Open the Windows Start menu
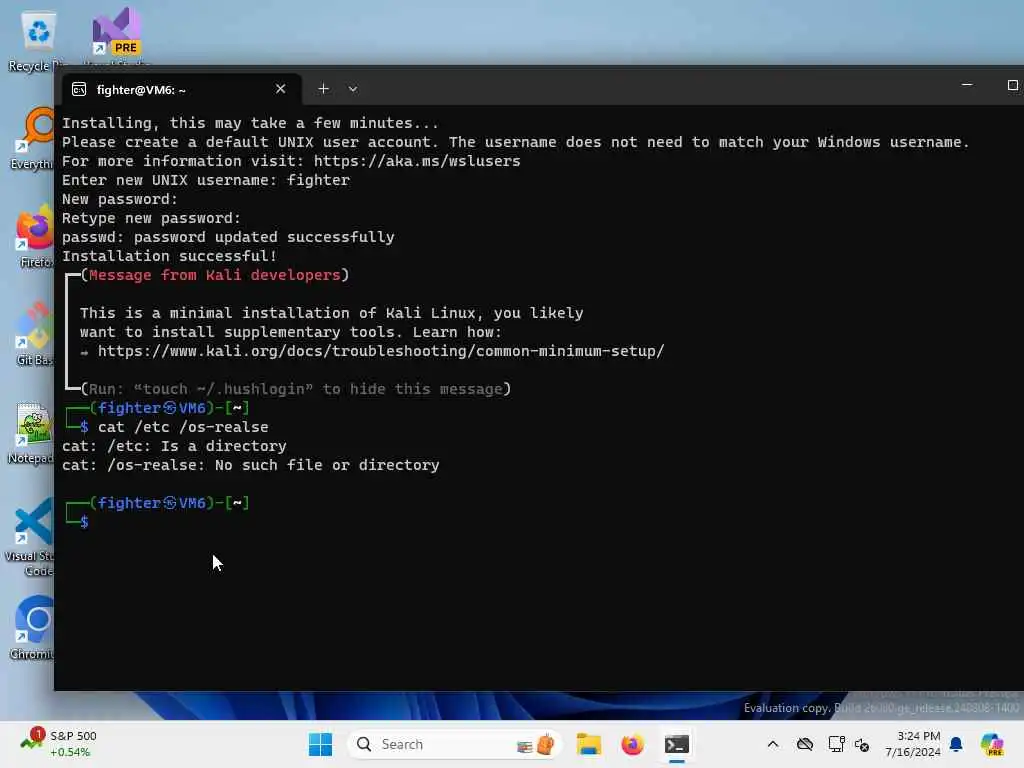This screenshot has height=768, width=1024. [x=320, y=744]
